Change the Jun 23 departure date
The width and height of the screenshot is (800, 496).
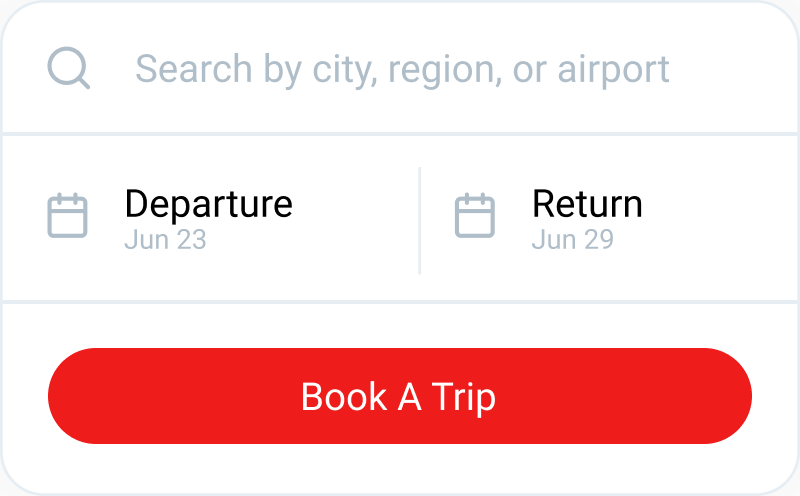click(165, 240)
